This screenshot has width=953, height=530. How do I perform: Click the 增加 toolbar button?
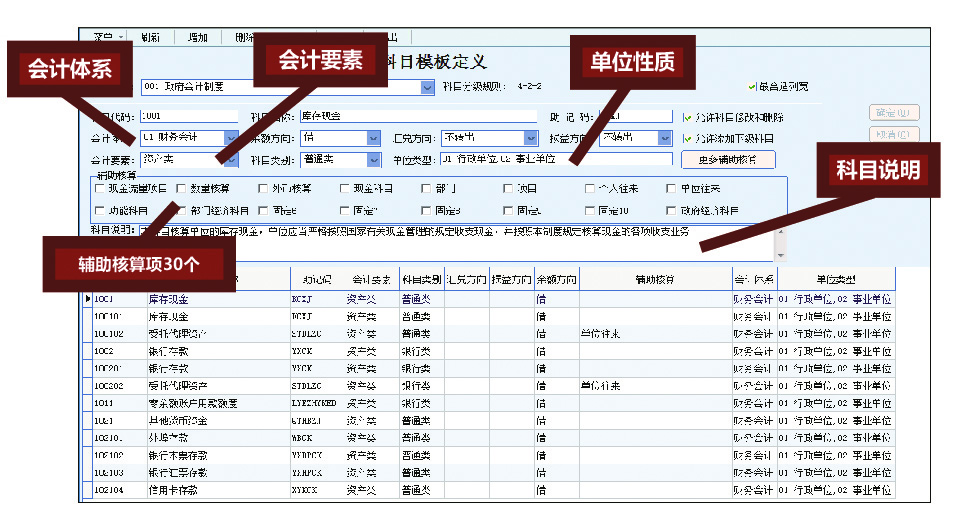[x=197, y=37]
